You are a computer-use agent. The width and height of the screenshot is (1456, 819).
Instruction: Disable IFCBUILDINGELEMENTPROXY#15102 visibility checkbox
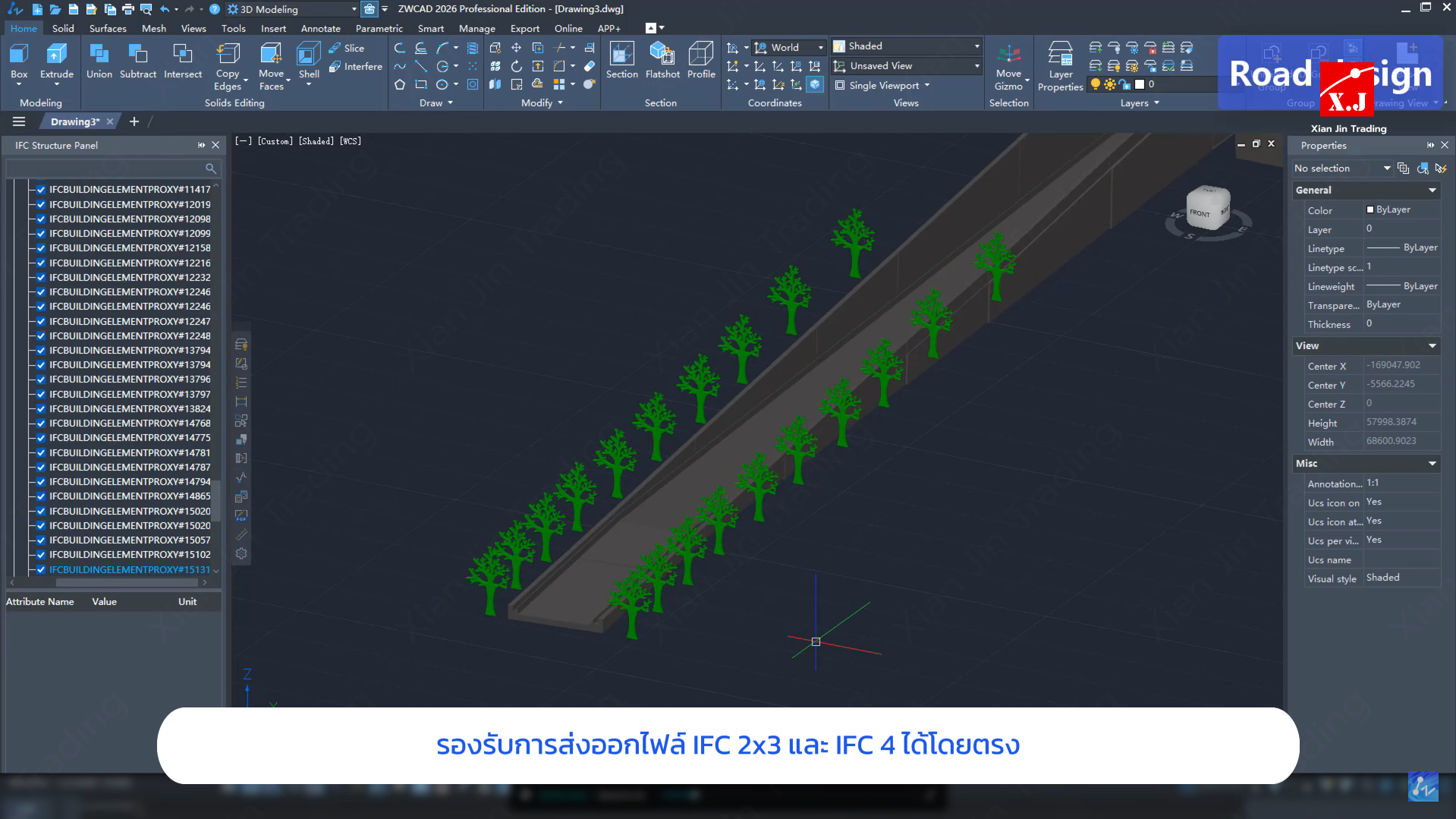[41, 555]
